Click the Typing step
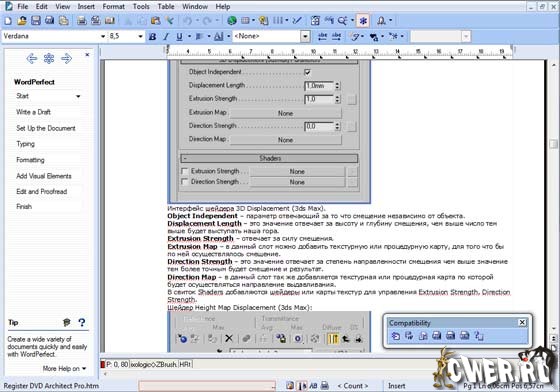 pos(25,144)
